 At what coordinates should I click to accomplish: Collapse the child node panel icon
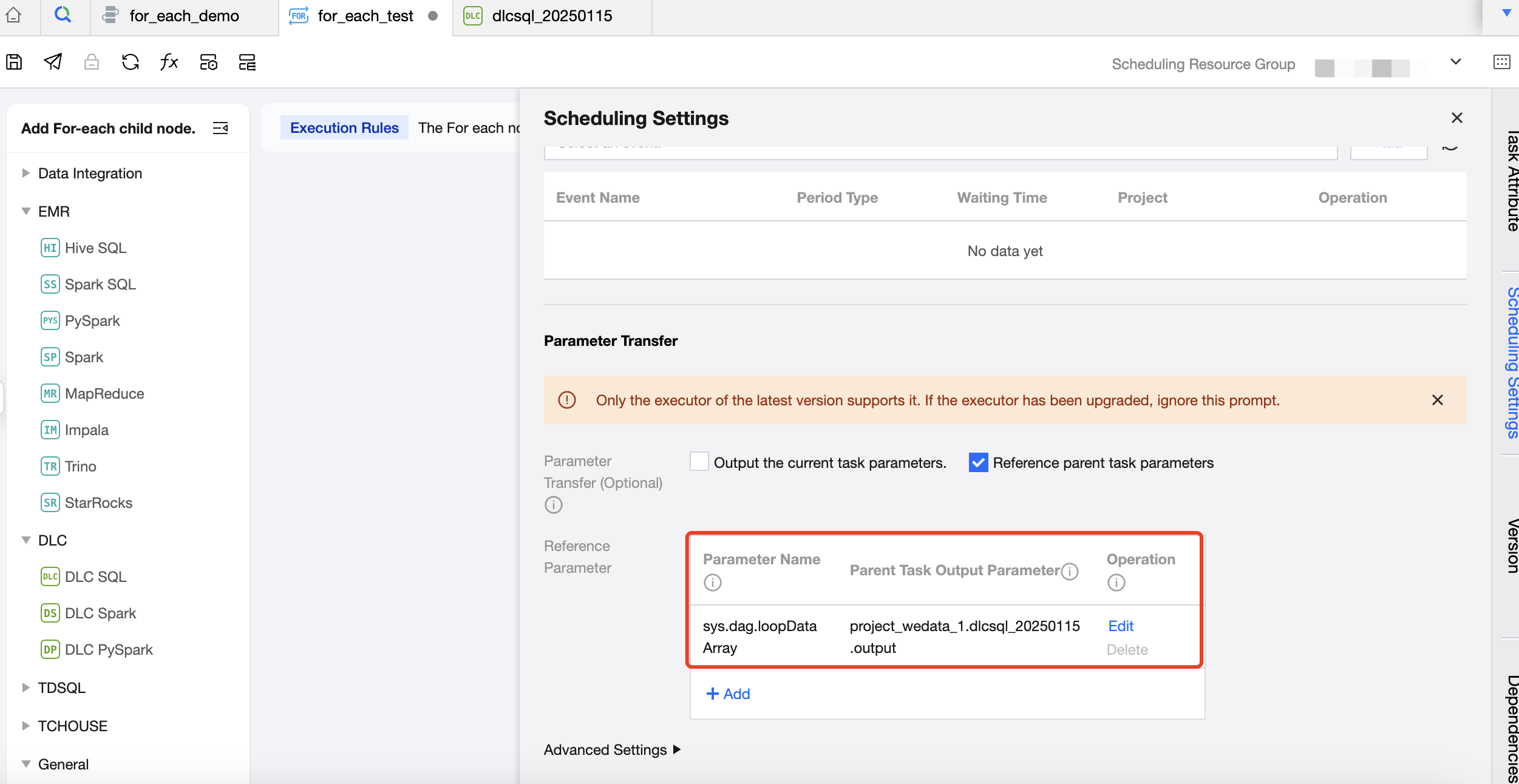pyautogui.click(x=220, y=128)
